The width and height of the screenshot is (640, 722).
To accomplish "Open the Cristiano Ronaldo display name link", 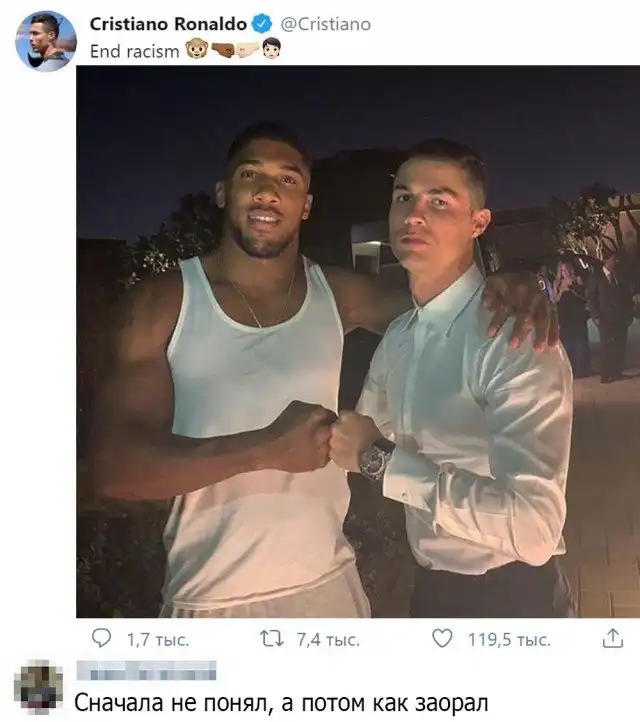I will pos(167,24).
